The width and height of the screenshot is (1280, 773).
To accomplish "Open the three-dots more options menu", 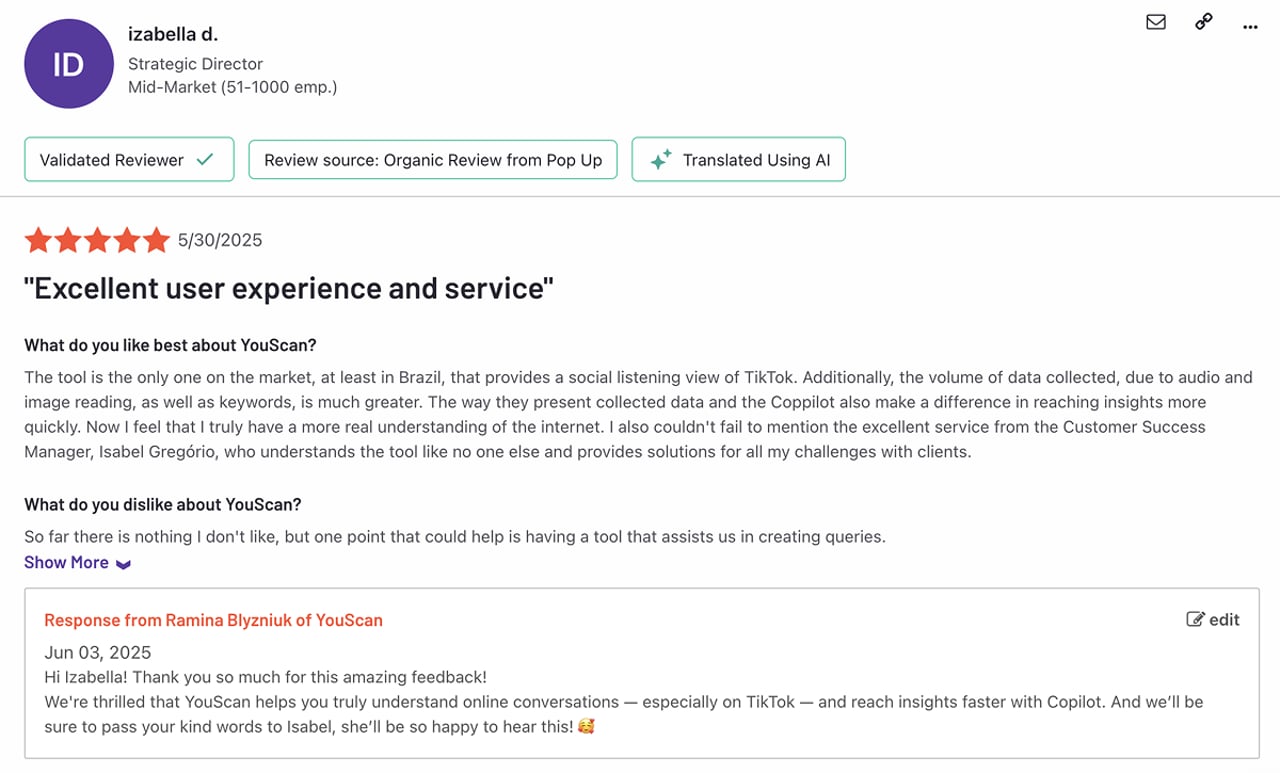I will 1250,27.
